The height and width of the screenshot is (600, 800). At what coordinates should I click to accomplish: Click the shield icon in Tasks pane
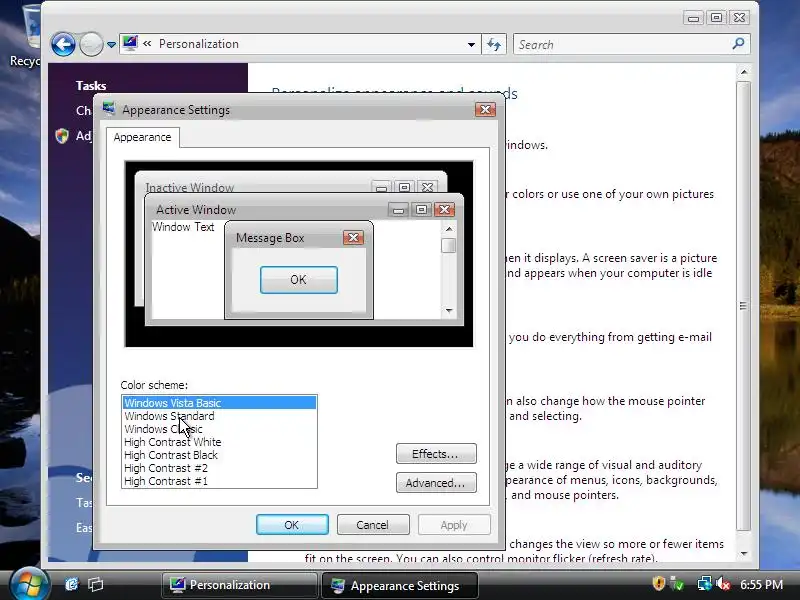62,136
